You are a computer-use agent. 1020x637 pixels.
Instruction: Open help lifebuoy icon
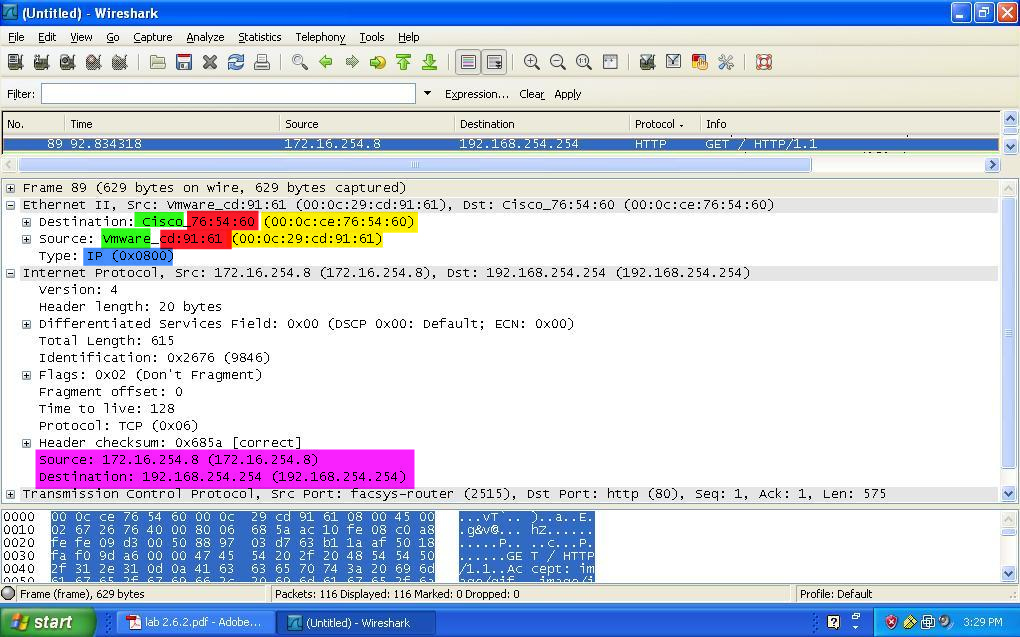coord(764,62)
